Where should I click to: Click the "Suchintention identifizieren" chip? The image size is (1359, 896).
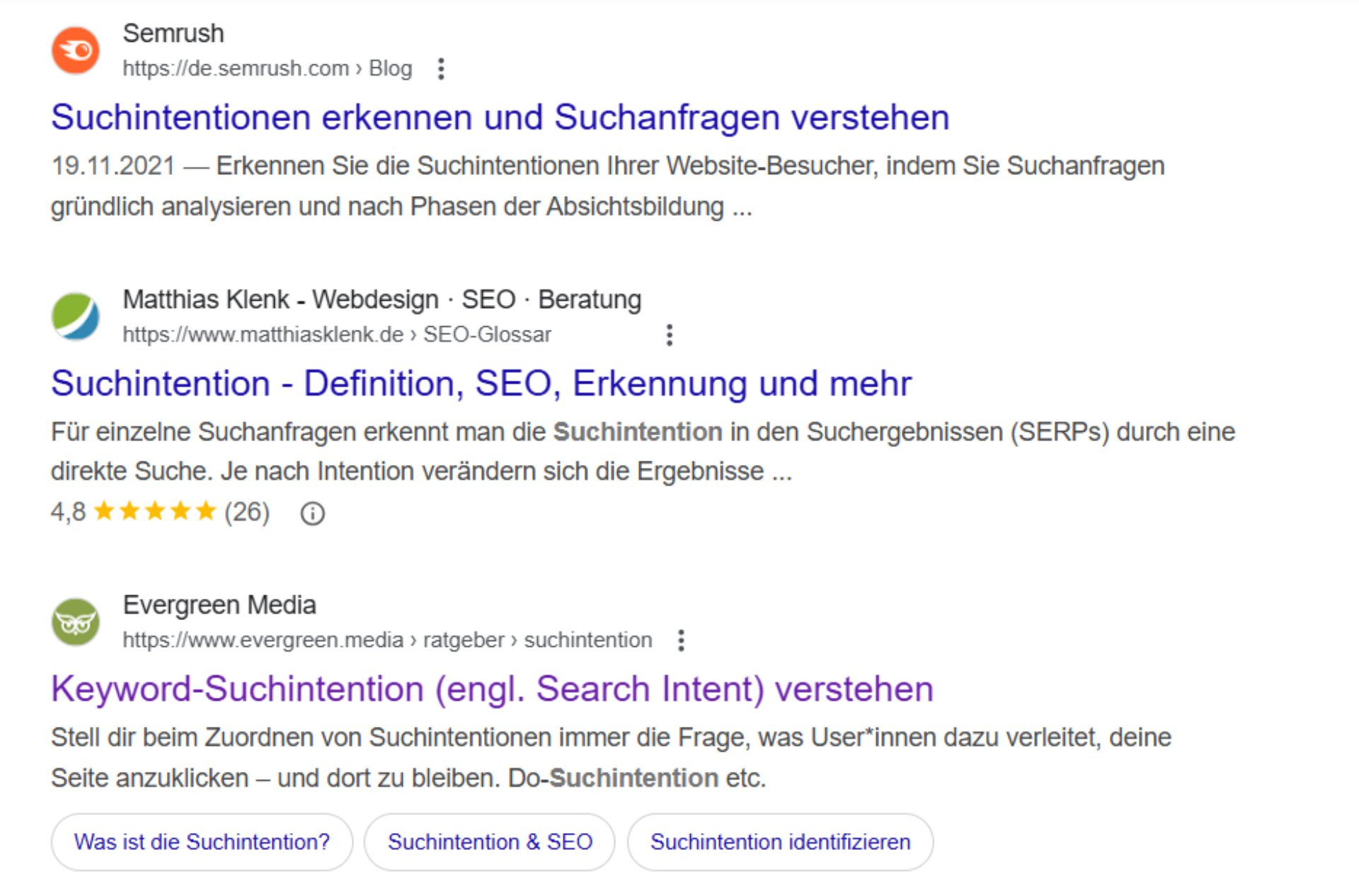click(x=780, y=842)
